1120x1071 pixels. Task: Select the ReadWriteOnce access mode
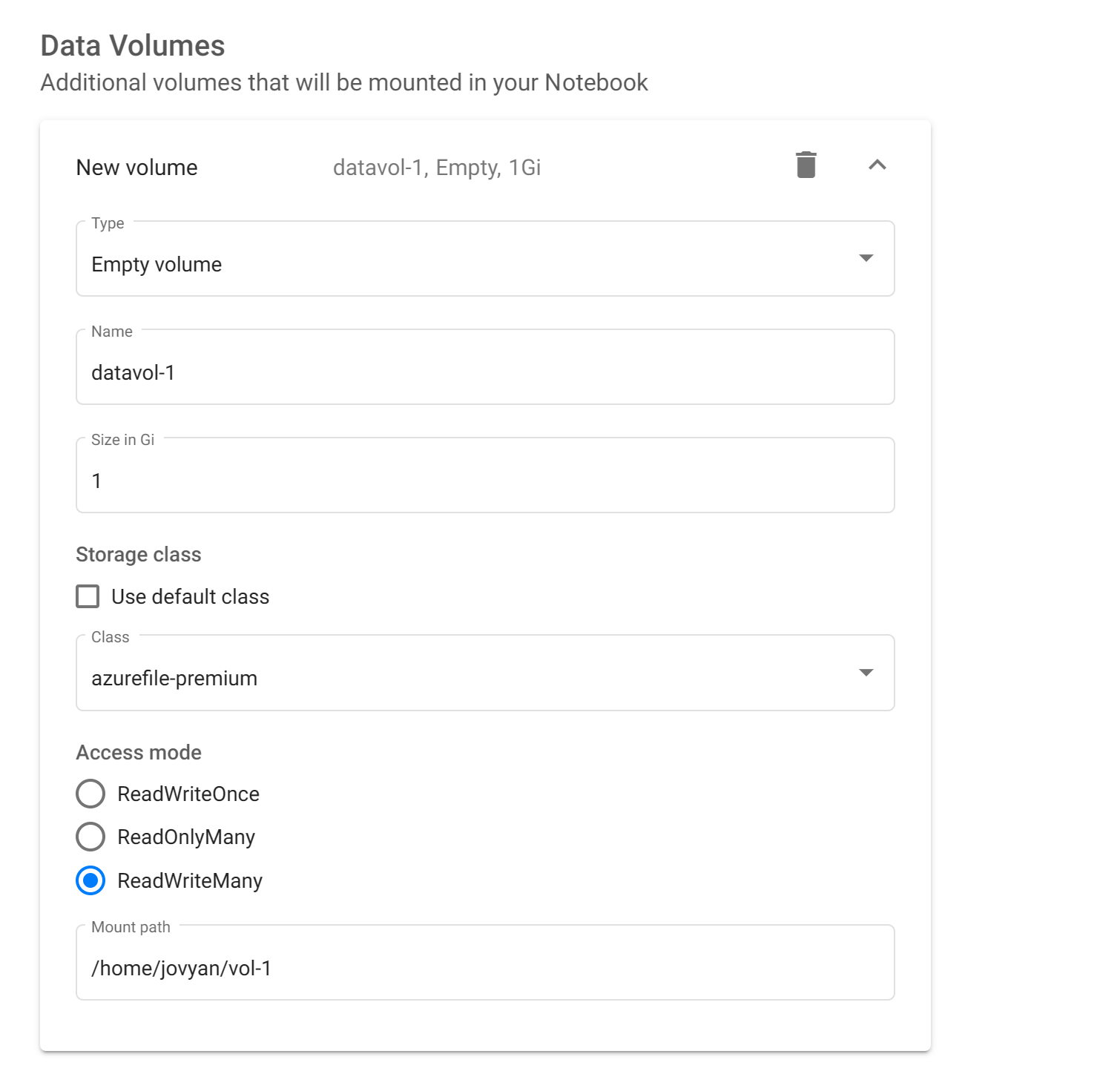click(90, 794)
